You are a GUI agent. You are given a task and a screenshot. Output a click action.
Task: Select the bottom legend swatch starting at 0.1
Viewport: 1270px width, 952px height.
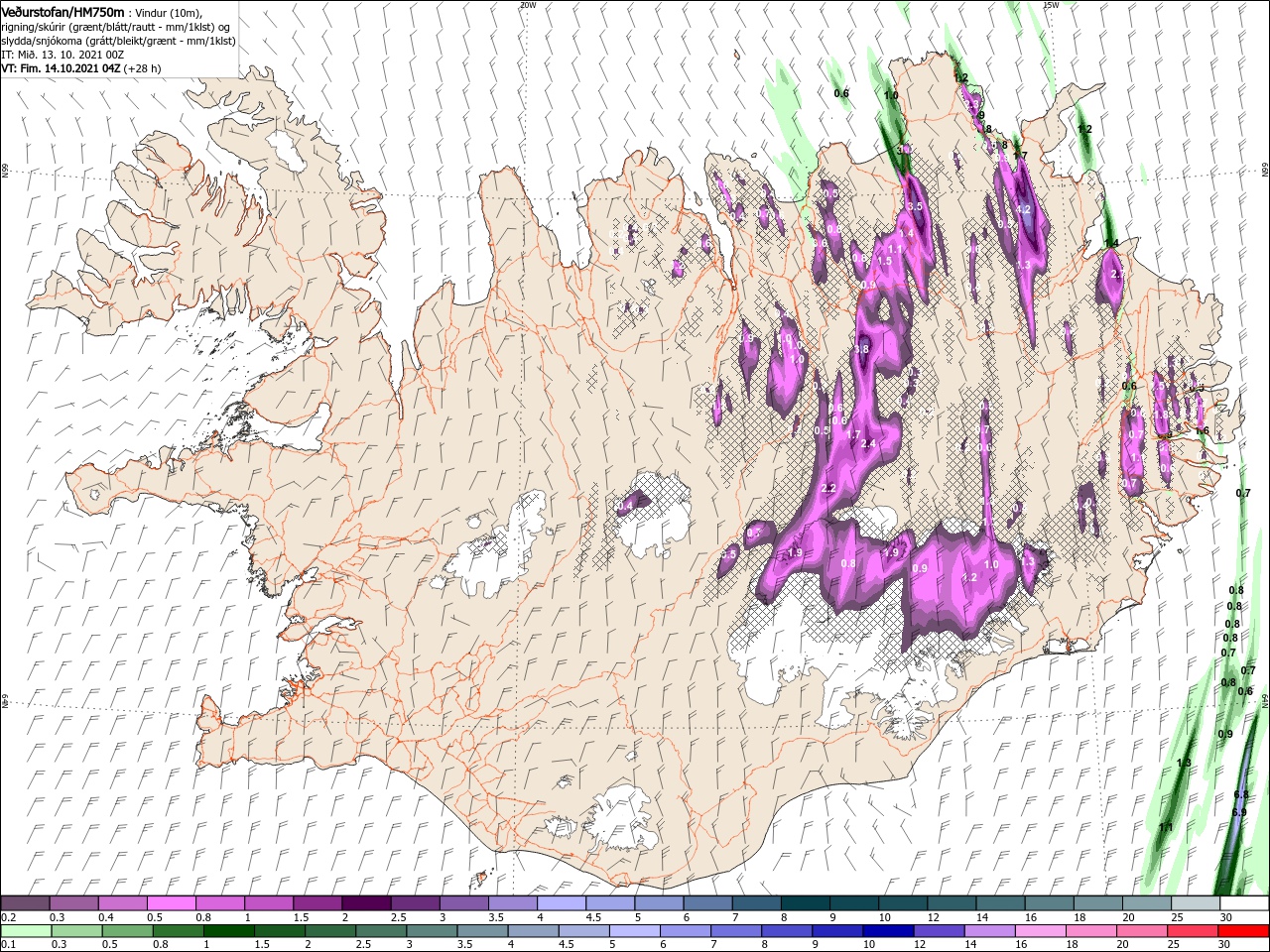tap(26, 931)
